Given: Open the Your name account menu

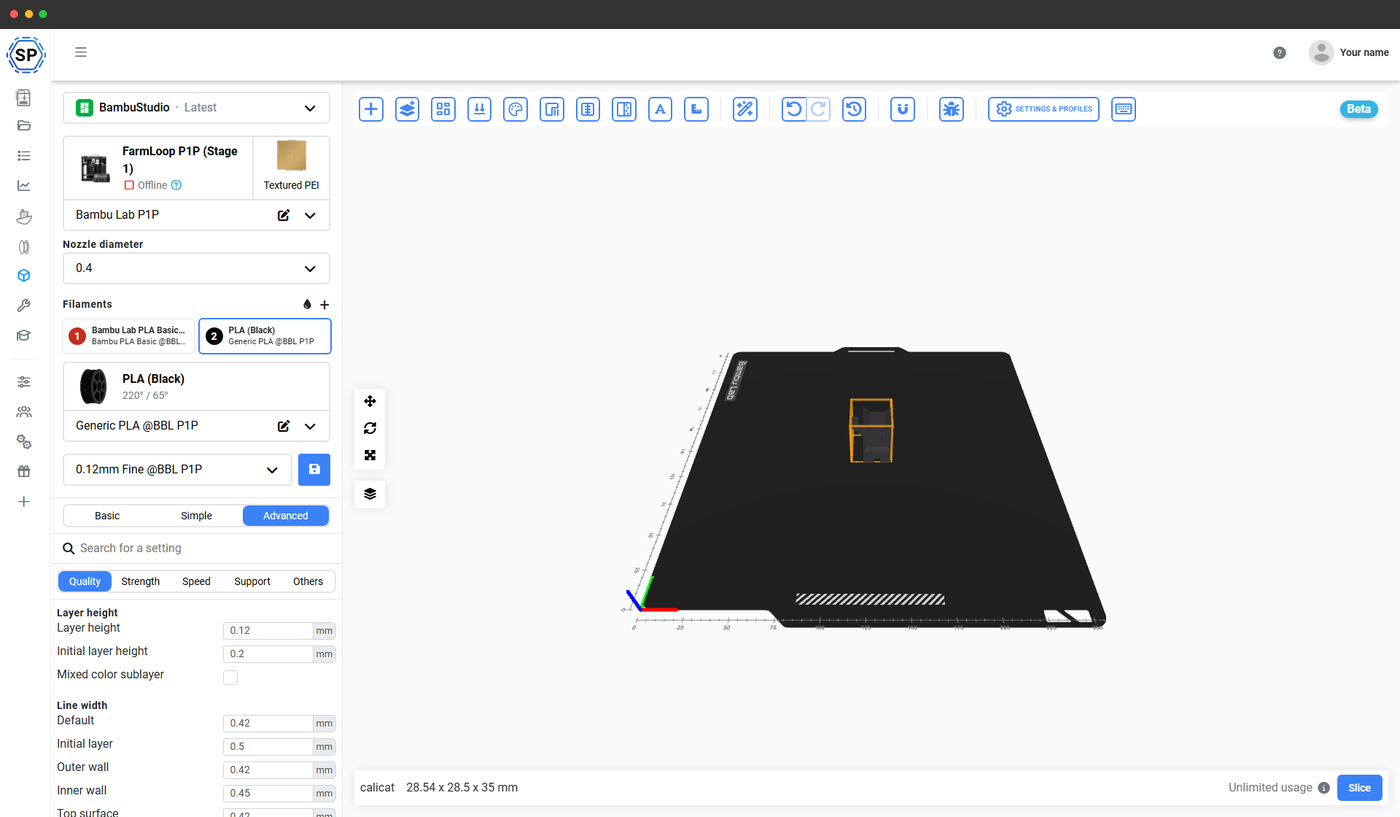Looking at the screenshot, I should (x=1349, y=53).
